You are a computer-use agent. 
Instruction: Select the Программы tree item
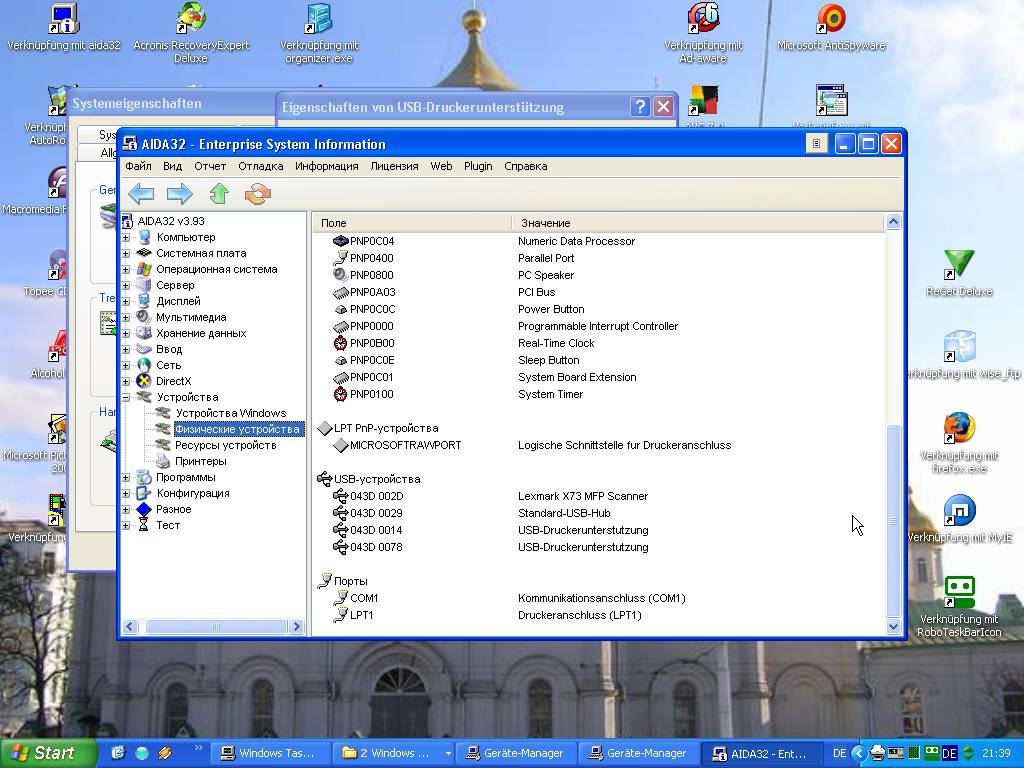point(185,477)
